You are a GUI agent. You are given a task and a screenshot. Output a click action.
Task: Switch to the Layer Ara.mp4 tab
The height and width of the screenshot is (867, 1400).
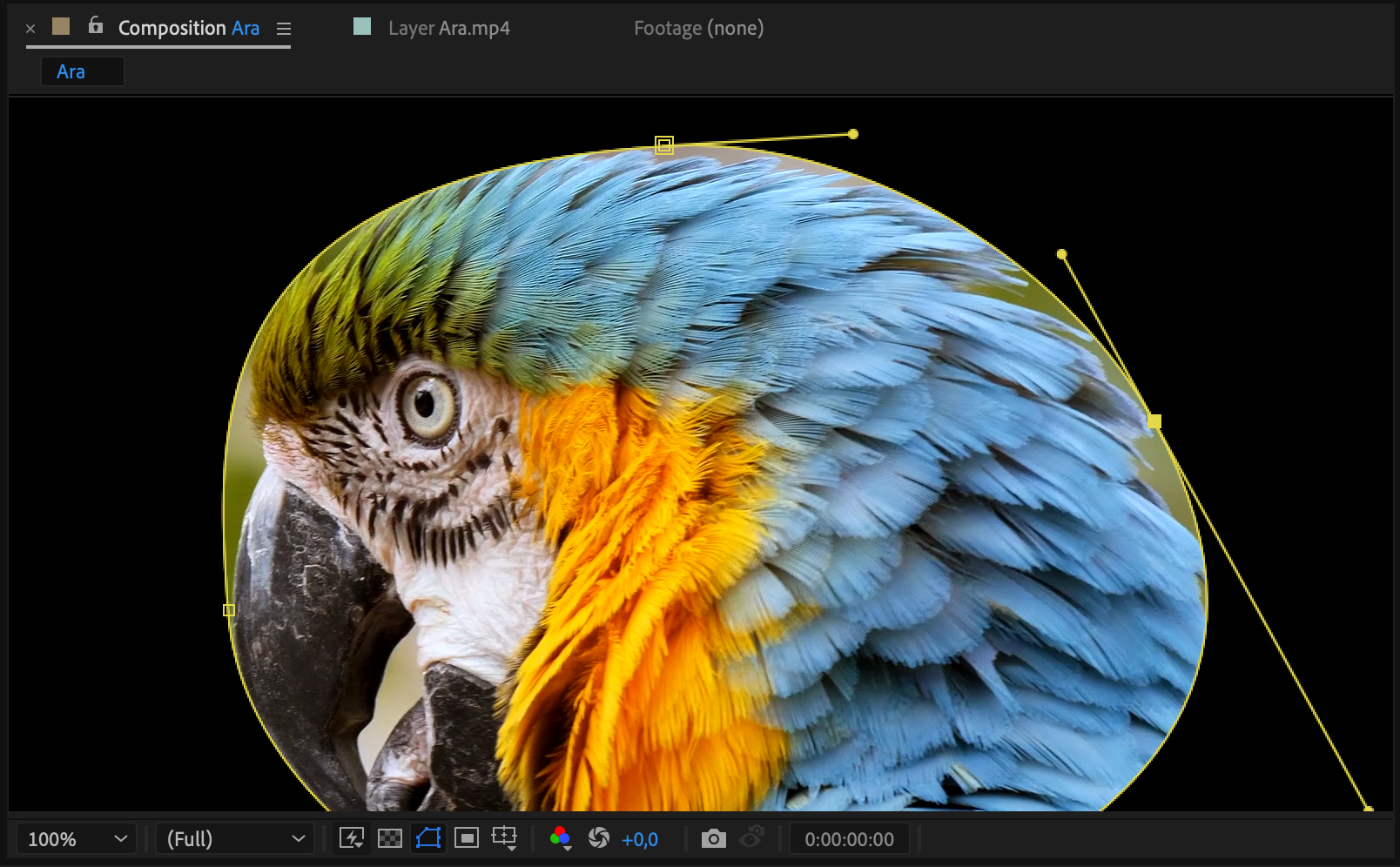[448, 28]
